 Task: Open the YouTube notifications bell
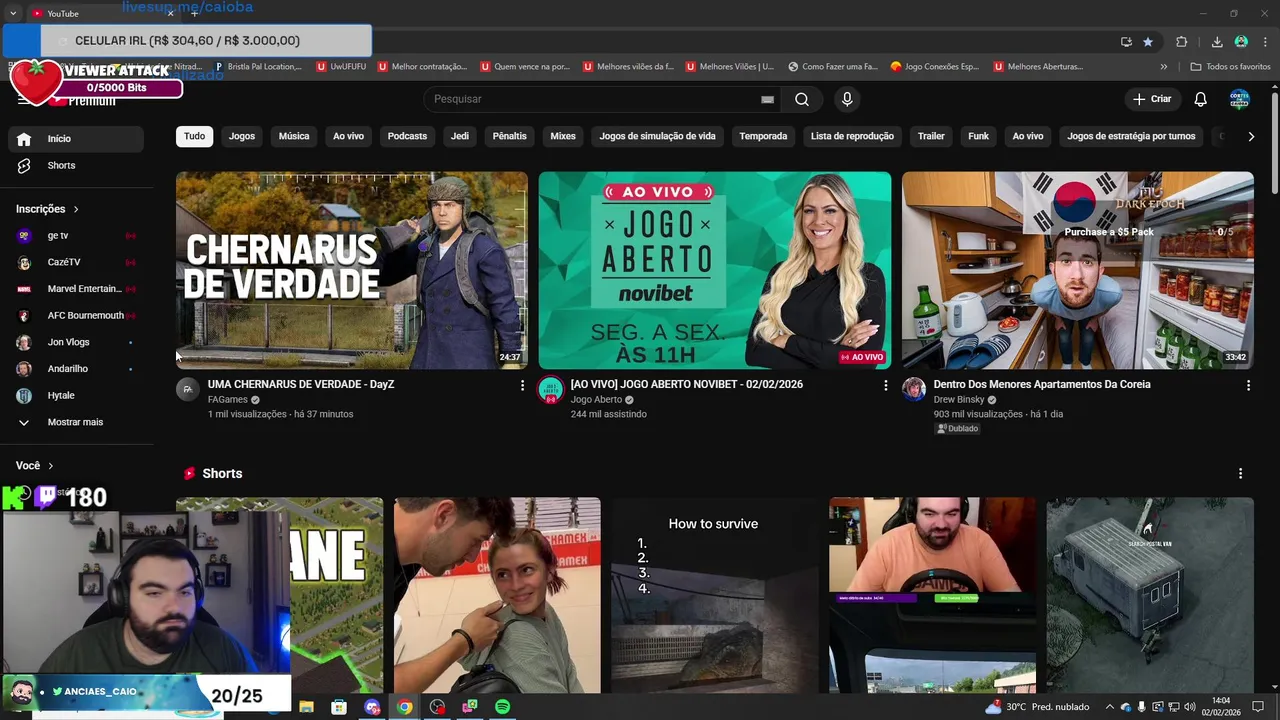tap(1201, 99)
